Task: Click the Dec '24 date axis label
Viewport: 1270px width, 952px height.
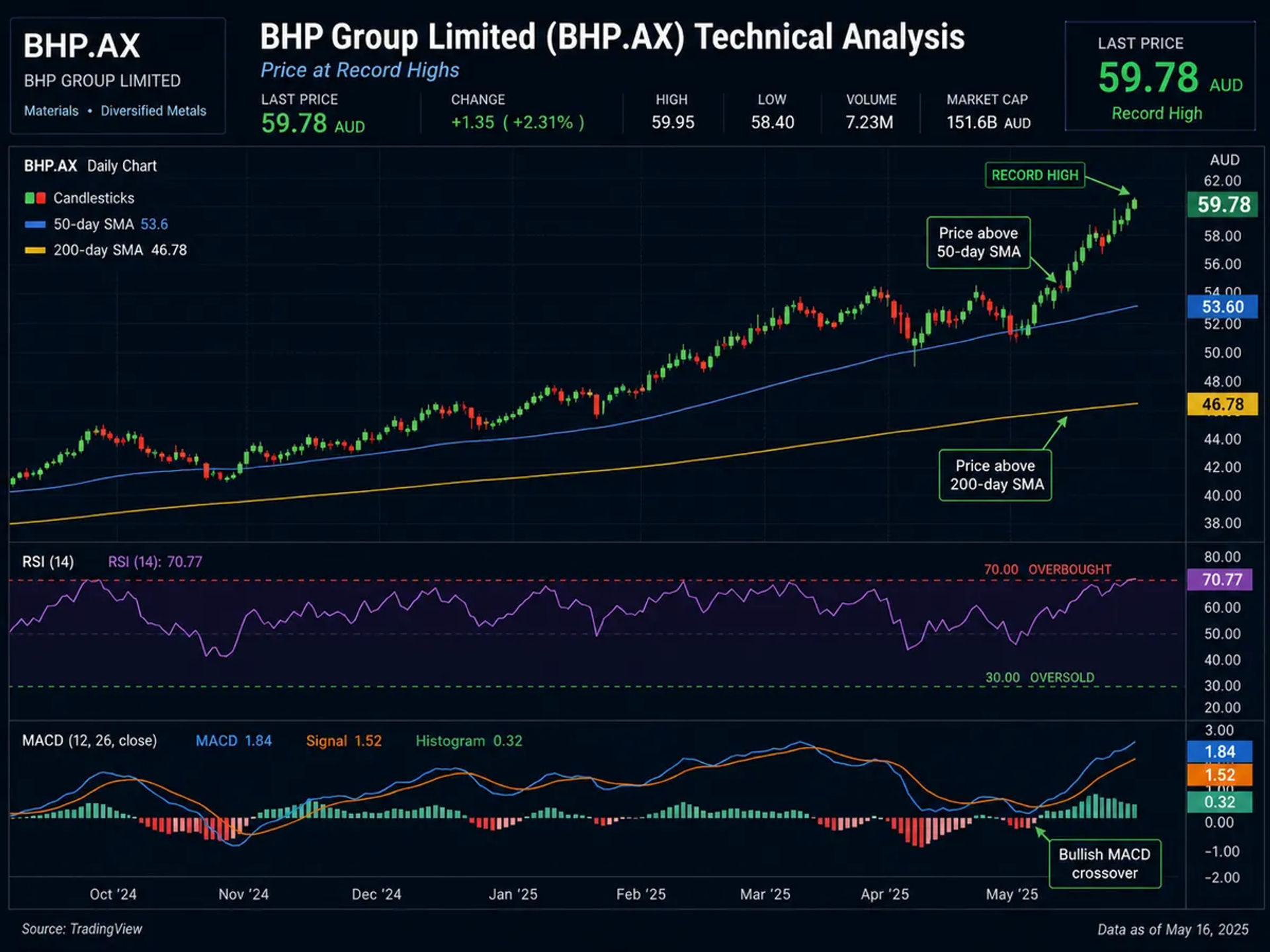Action: (x=376, y=894)
